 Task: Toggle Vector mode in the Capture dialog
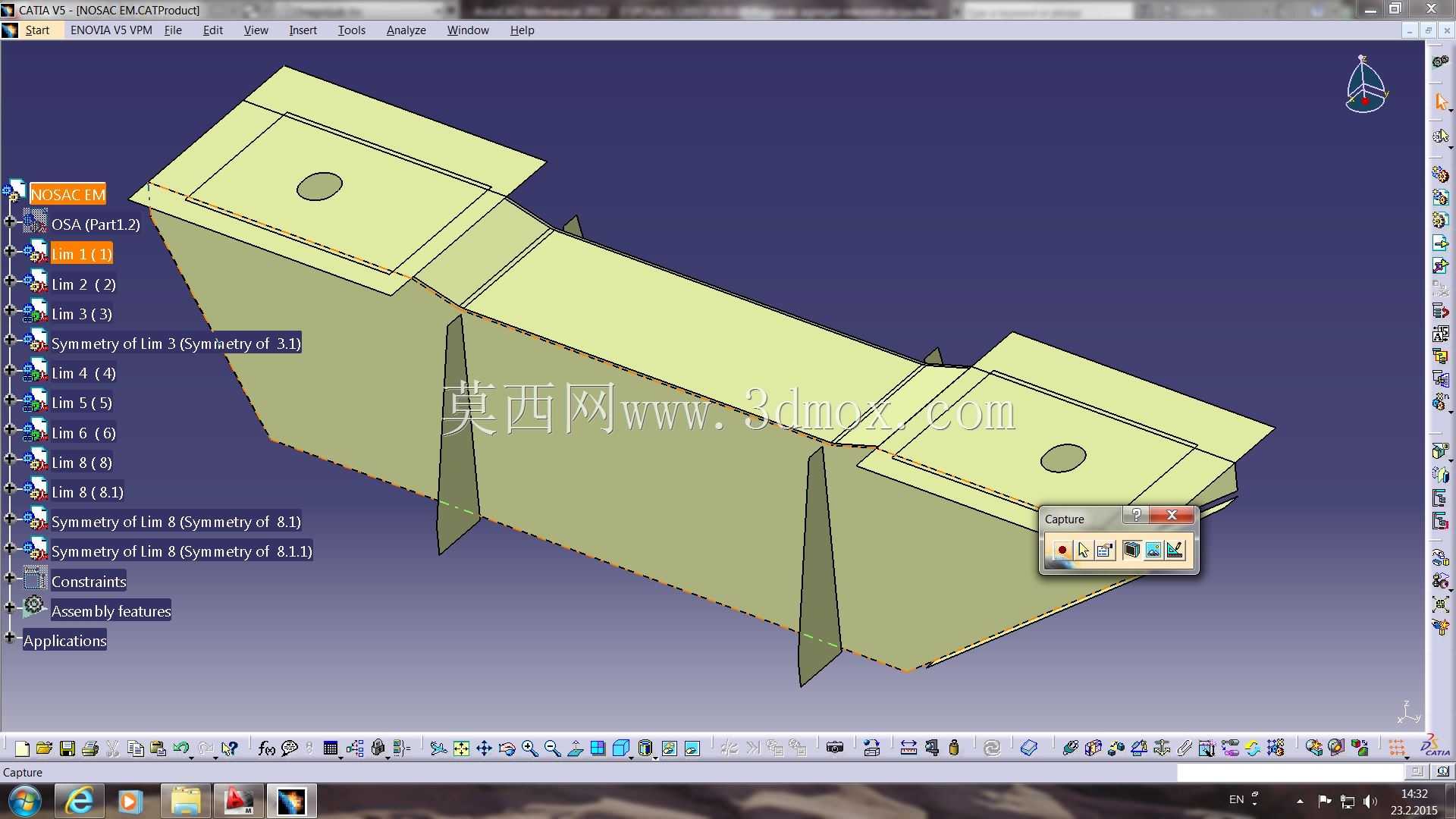pos(1175,551)
